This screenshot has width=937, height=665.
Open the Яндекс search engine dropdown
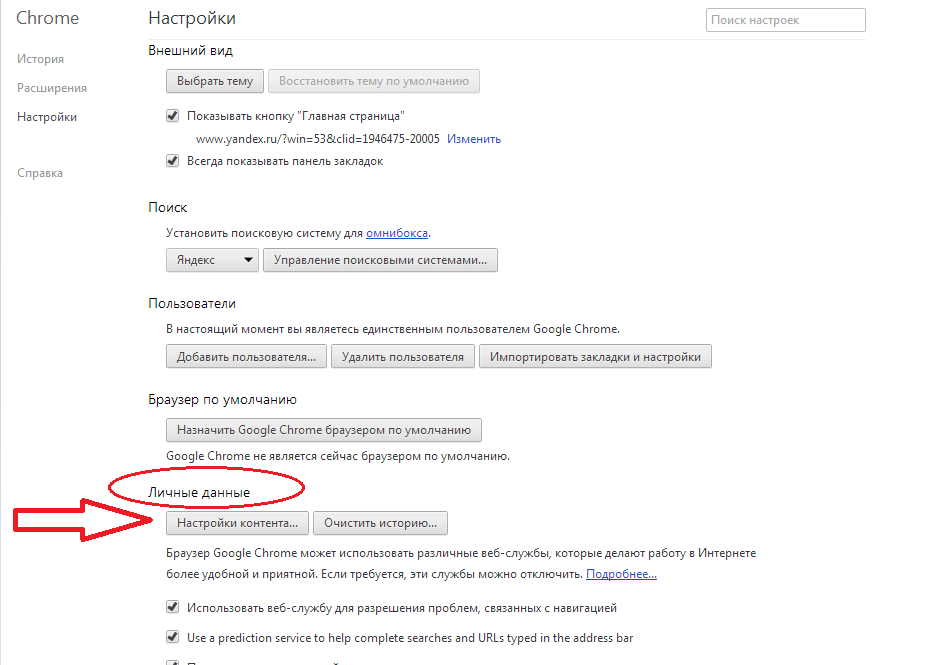coord(212,261)
